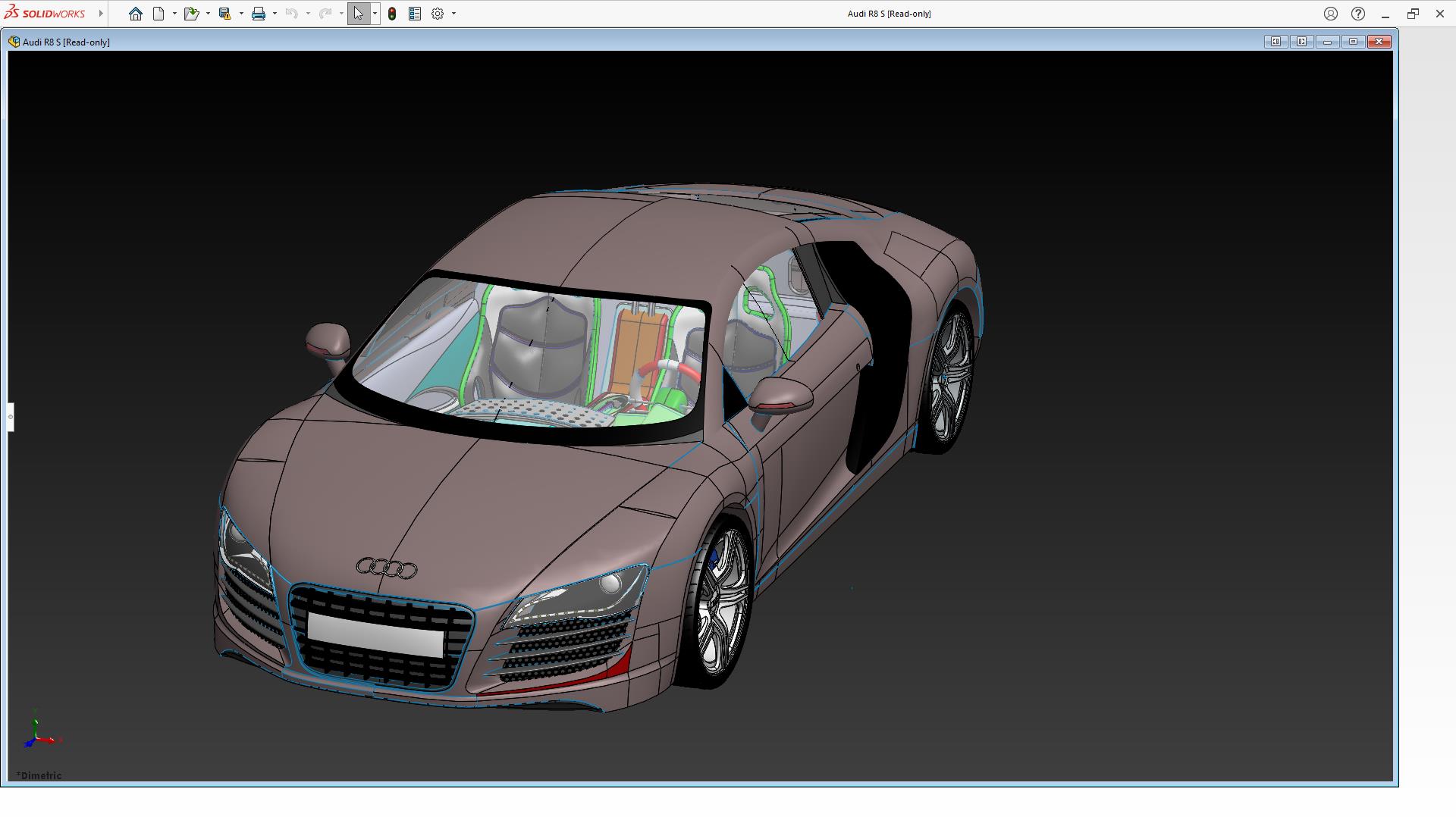The image size is (1456, 817).
Task: Open the dropdown next to Print
Action: tap(275, 14)
